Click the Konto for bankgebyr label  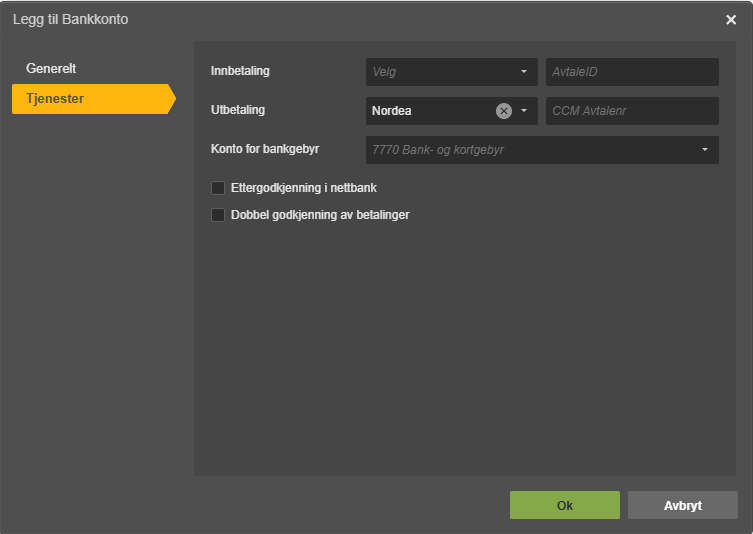pyautogui.click(x=265, y=149)
